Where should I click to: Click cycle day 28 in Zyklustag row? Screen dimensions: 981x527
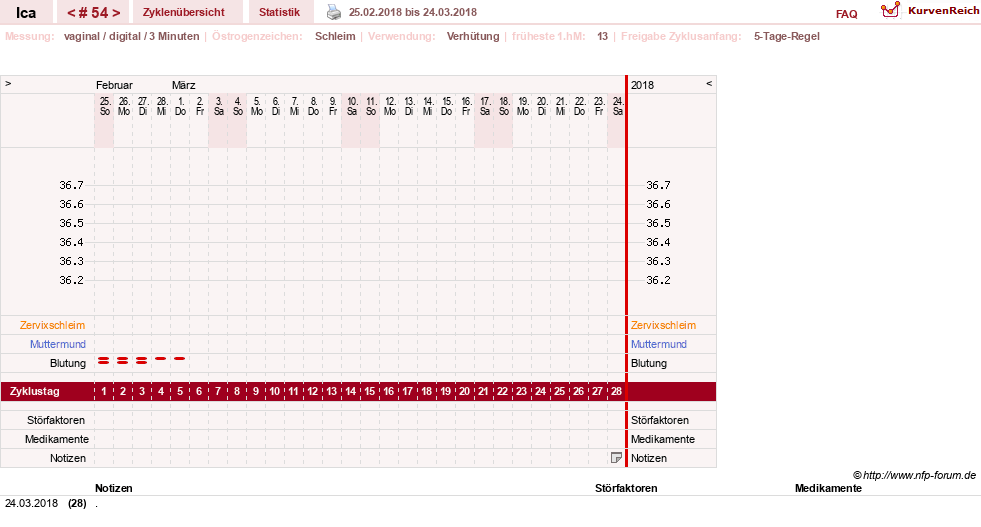click(x=616, y=391)
